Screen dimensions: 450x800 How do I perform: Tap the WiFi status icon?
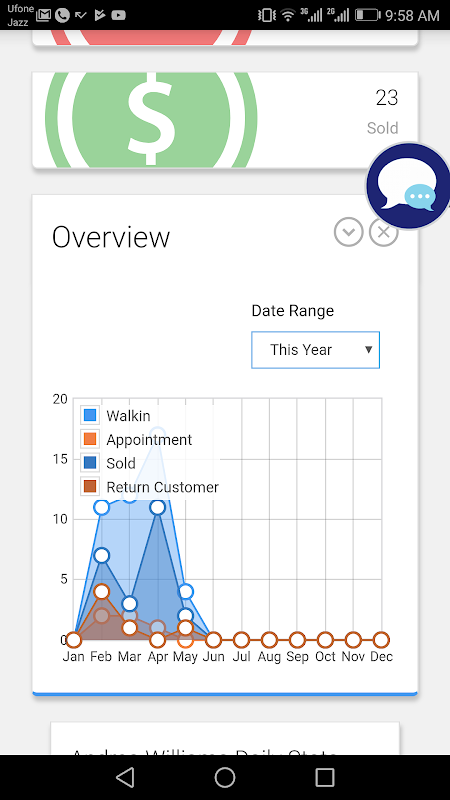[x=288, y=15]
